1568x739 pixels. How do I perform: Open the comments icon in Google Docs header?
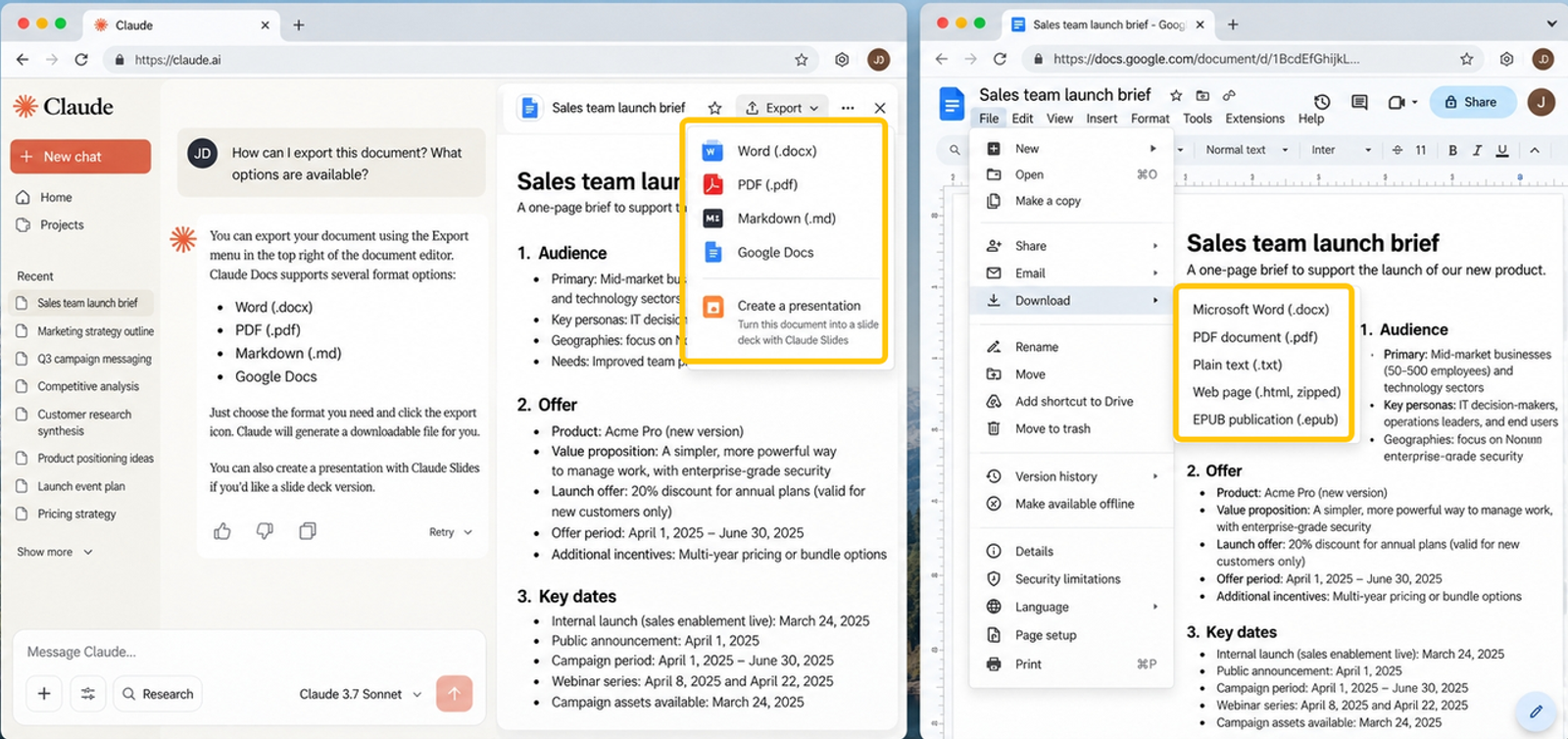coord(1359,102)
